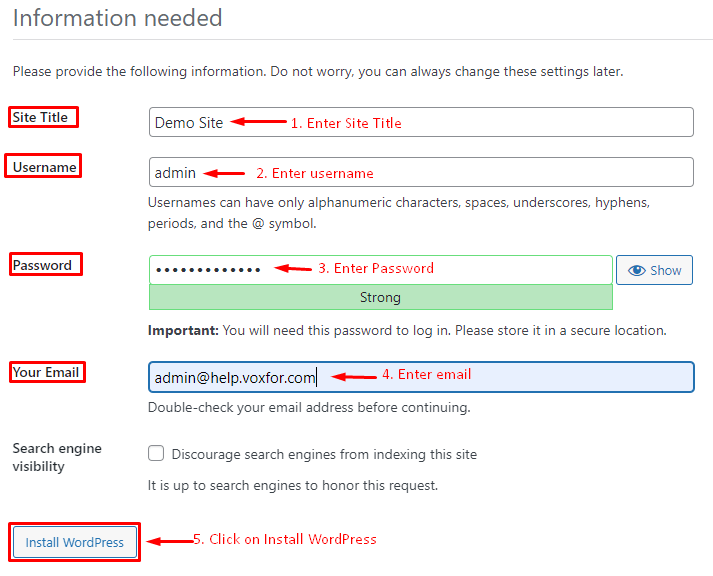Click the Strong password strength indicator
The width and height of the screenshot is (713, 576).
[381, 297]
